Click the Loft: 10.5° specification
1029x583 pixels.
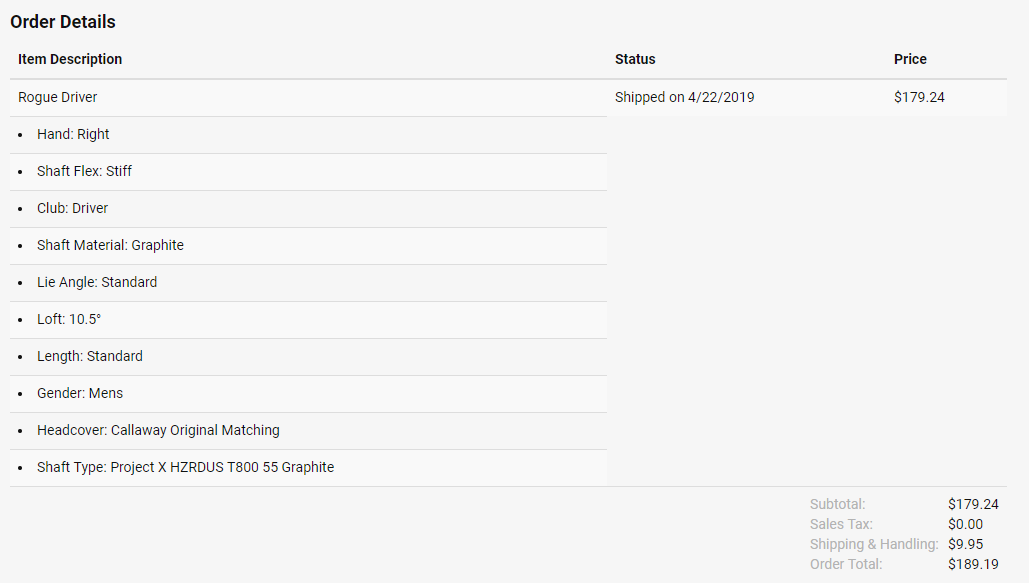pyautogui.click(x=69, y=319)
